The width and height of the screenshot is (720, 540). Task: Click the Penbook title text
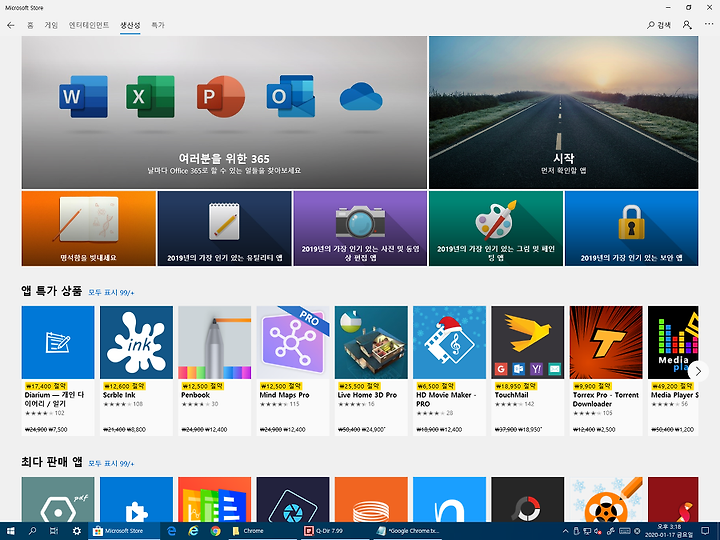195,395
